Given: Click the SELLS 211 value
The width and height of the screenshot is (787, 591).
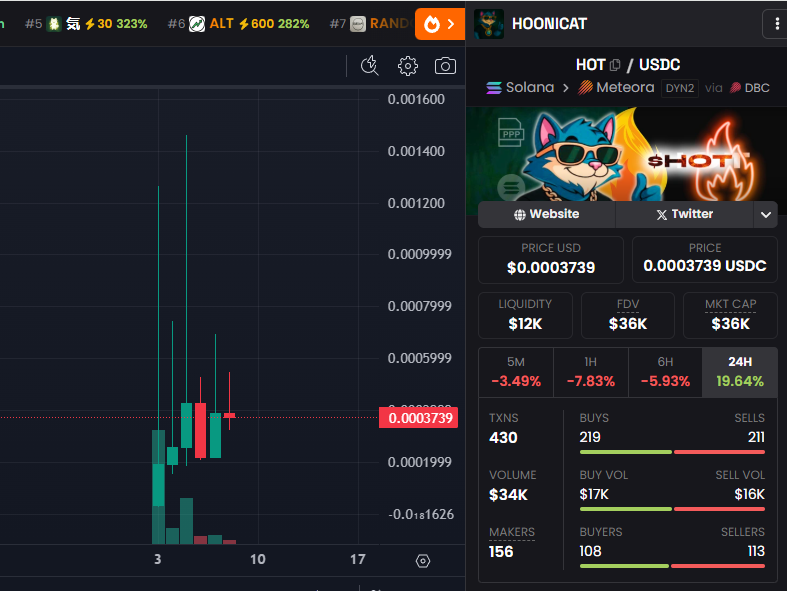Looking at the screenshot, I should click(x=756, y=437).
